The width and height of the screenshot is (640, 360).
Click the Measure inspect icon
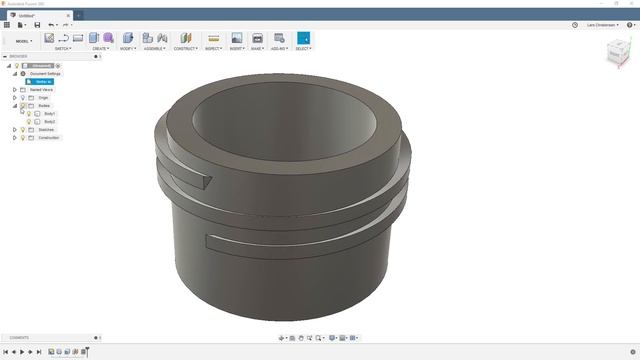(x=213, y=38)
